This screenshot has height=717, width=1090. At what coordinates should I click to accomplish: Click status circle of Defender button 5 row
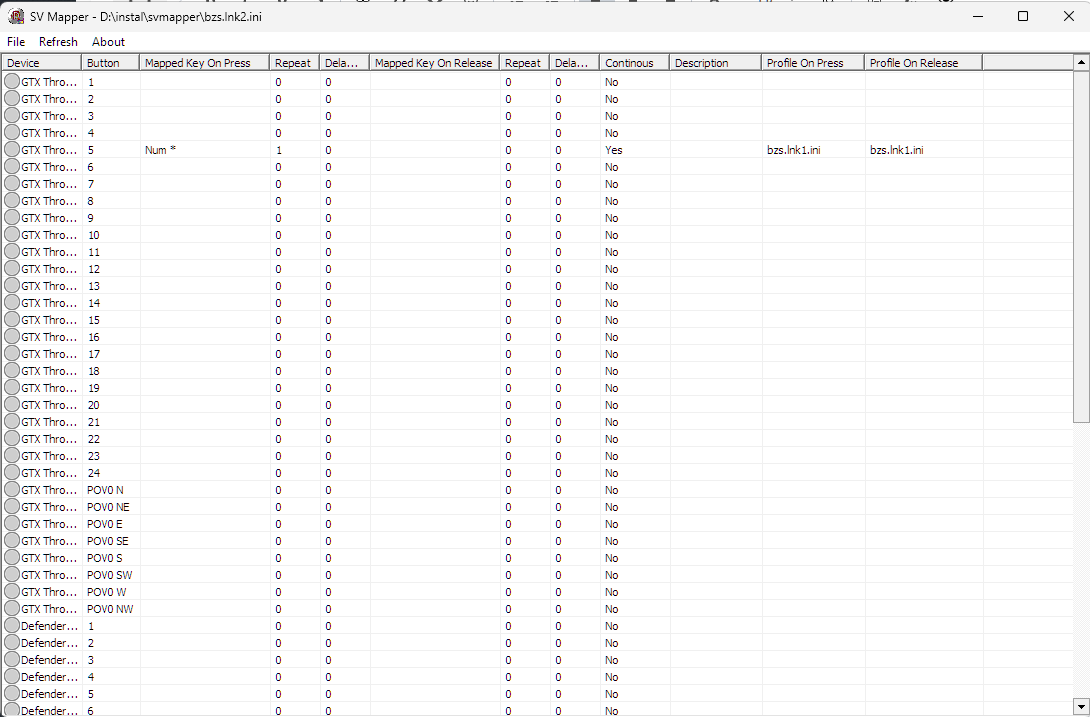(x=12, y=693)
